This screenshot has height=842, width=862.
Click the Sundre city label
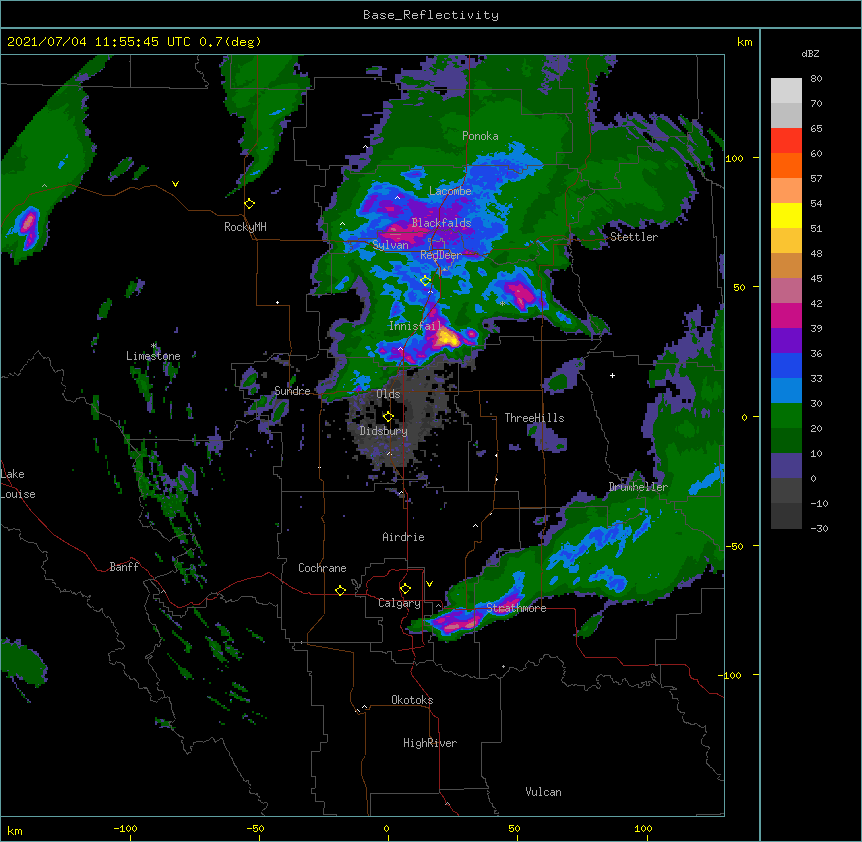(292, 391)
